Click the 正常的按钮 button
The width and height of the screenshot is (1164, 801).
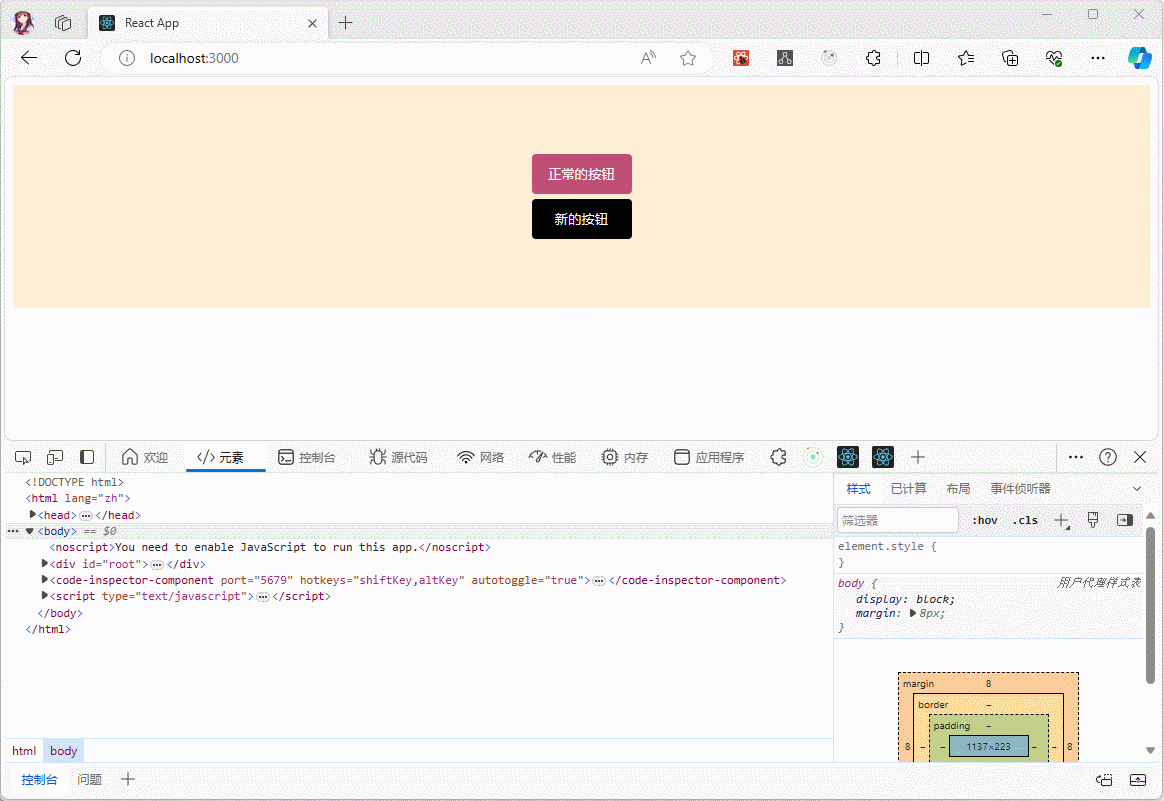click(581, 174)
